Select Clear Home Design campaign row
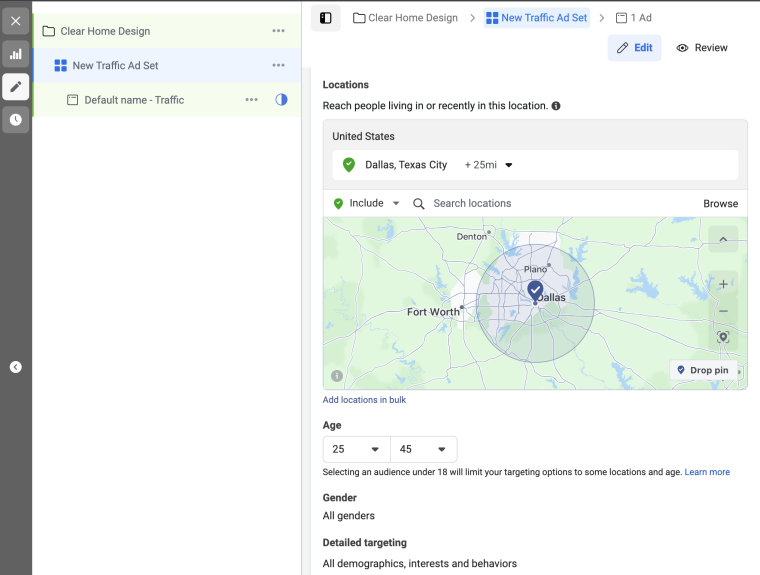 [x=167, y=31]
